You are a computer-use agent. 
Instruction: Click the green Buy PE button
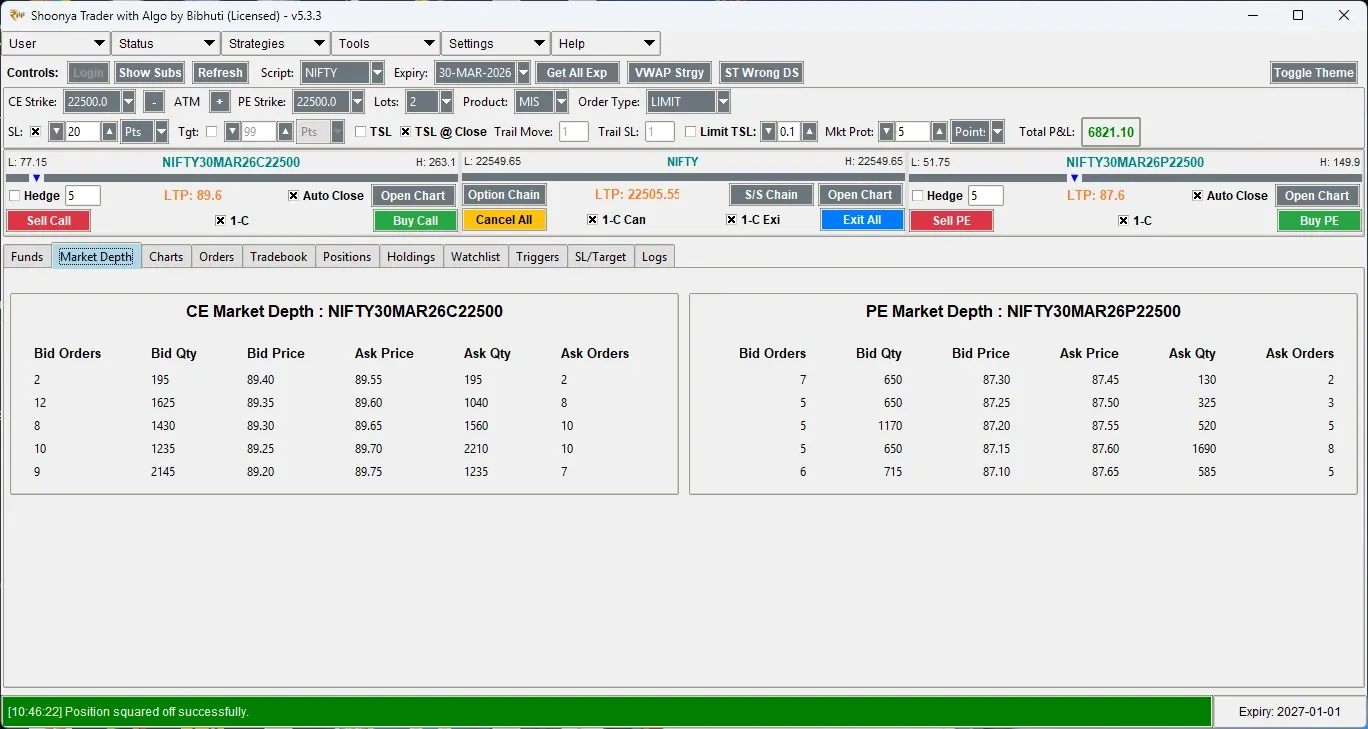[1319, 221]
